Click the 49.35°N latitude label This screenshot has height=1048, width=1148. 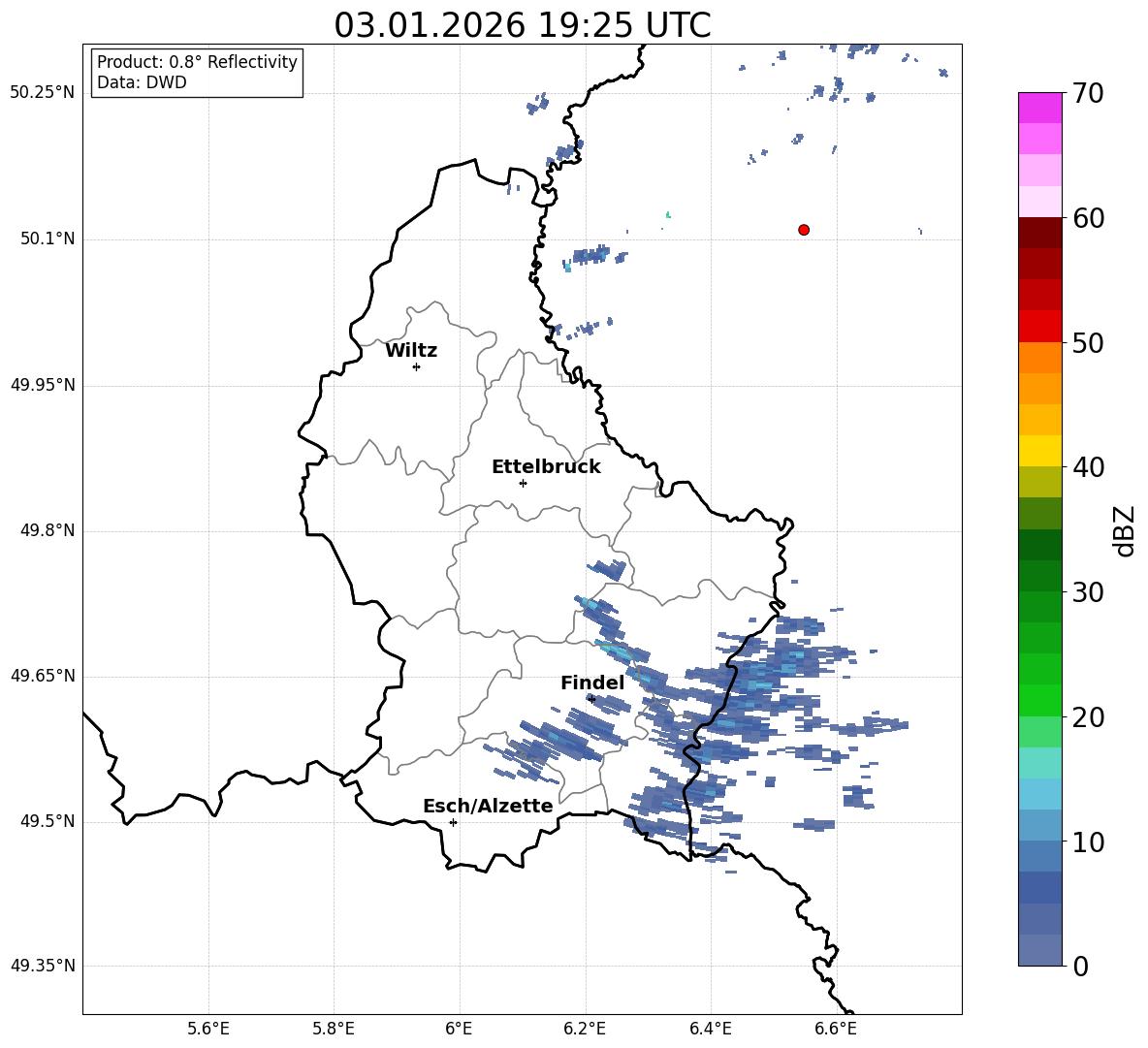[x=43, y=966]
